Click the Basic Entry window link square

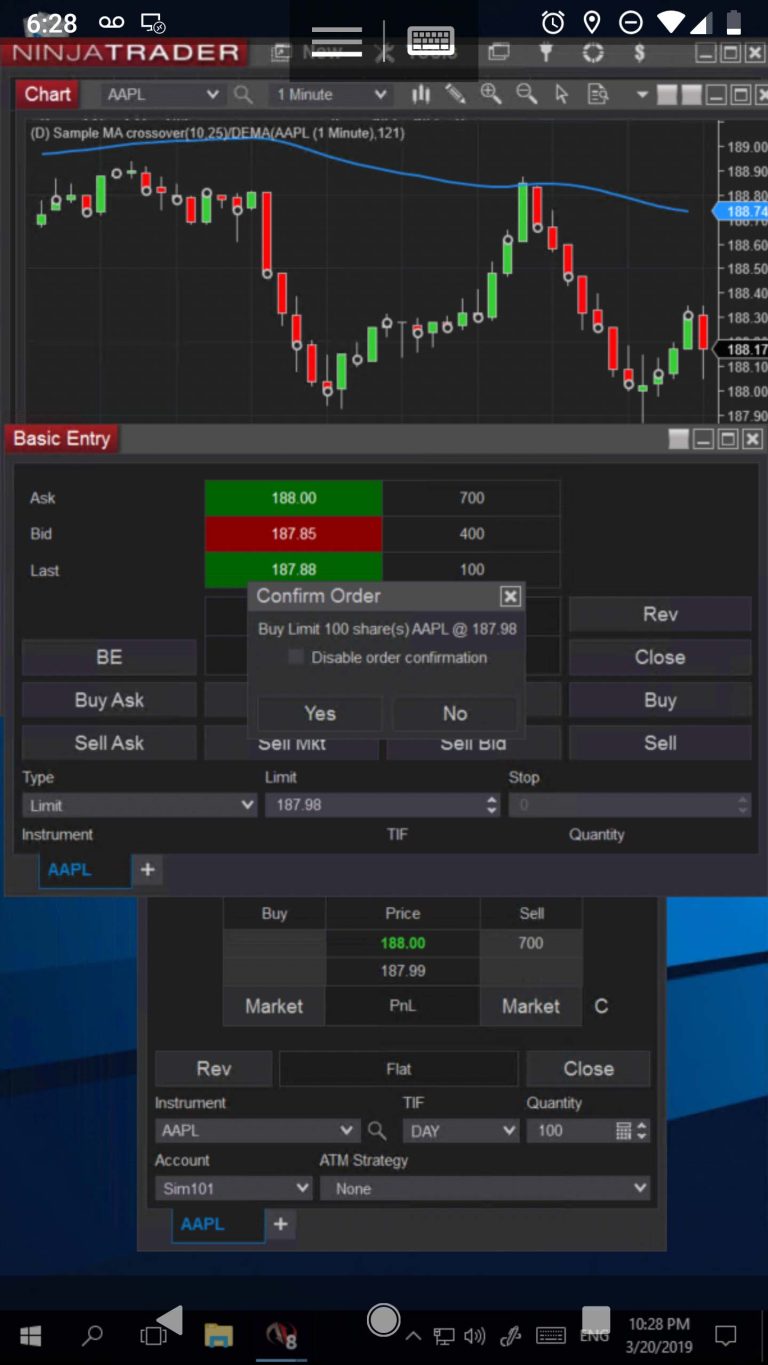click(679, 439)
